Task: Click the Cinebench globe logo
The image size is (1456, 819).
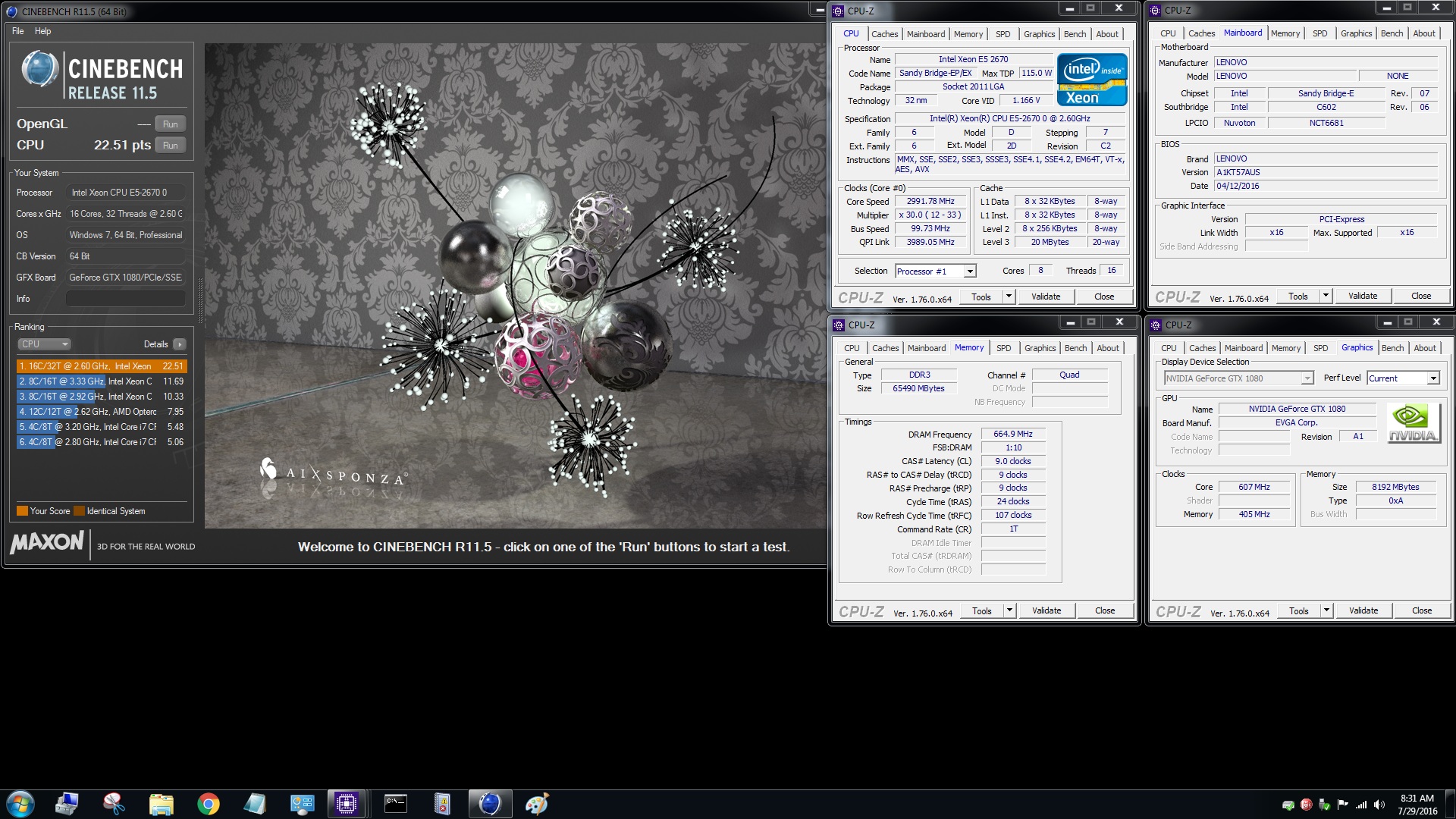Action: tap(39, 70)
